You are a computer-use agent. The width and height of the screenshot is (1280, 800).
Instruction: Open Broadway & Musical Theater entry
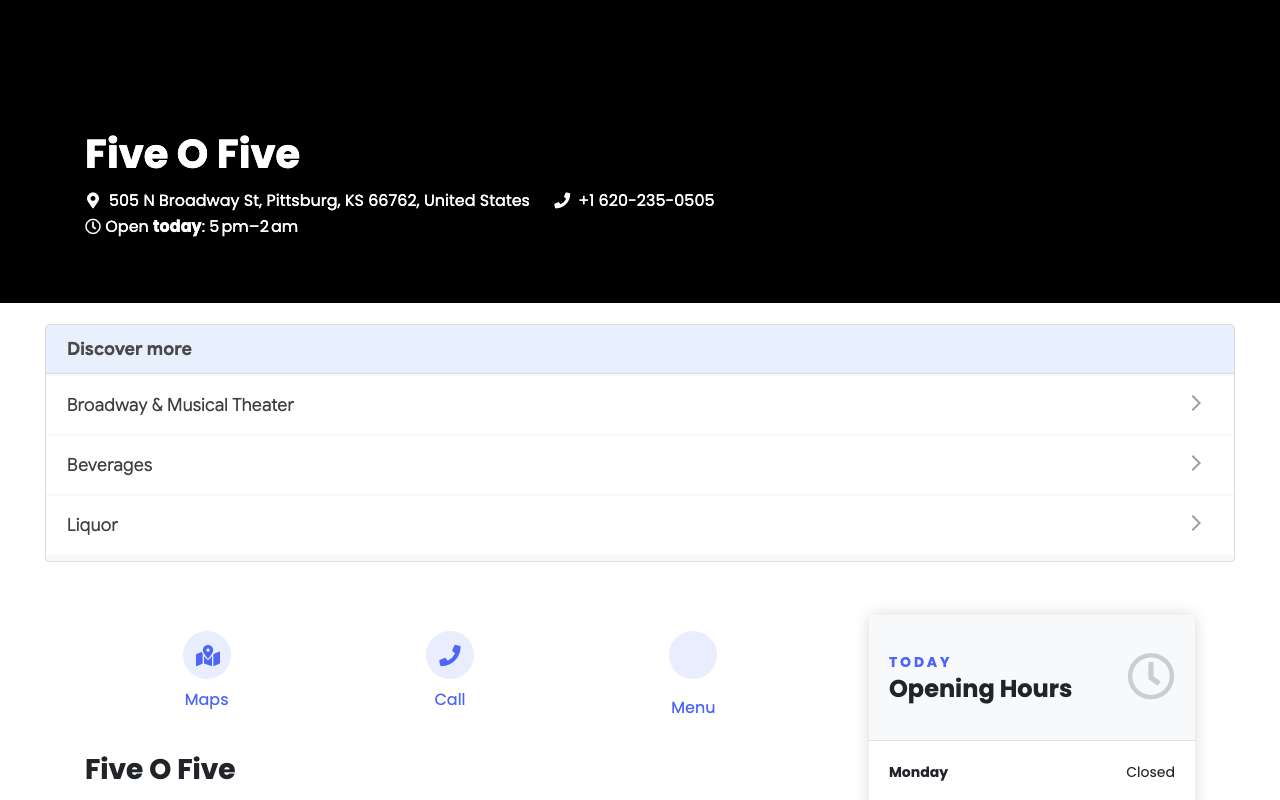coord(640,404)
